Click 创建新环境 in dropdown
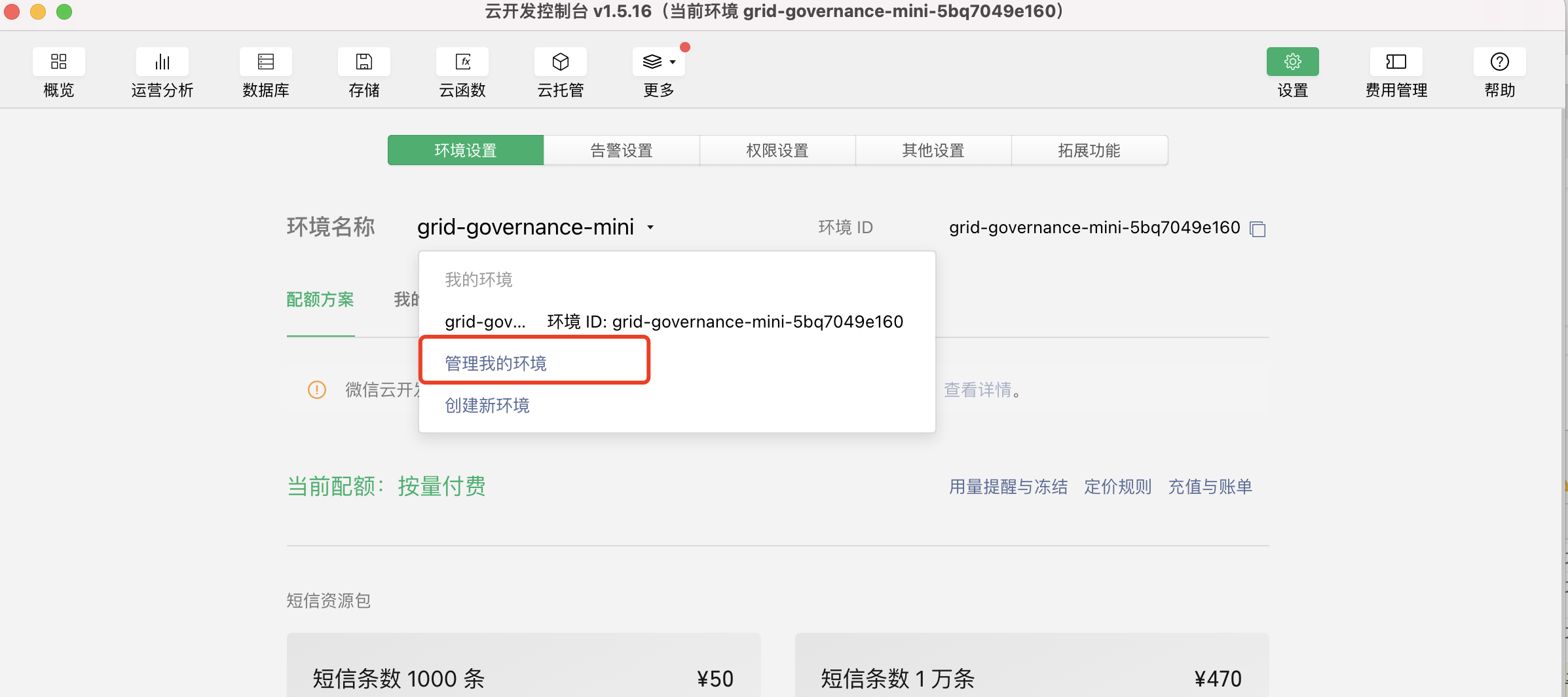Image resolution: width=1568 pixels, height=697 pixels. tap(487, 405)
